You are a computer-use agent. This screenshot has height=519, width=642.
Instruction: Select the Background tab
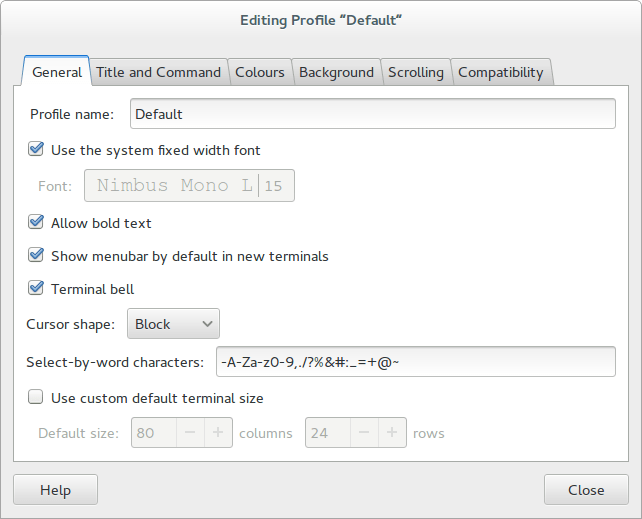336,72
